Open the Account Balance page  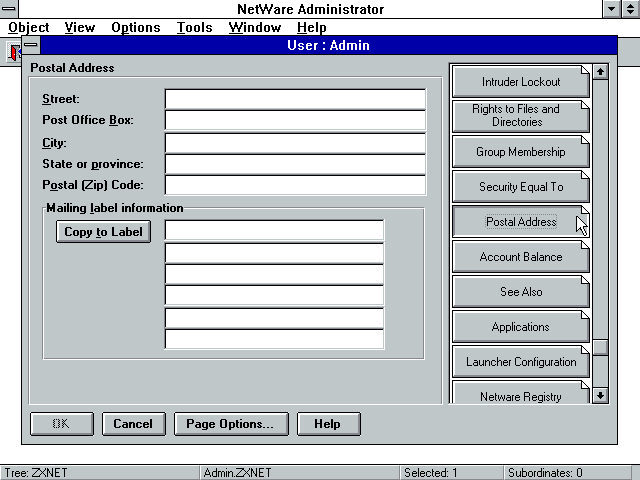520,257
